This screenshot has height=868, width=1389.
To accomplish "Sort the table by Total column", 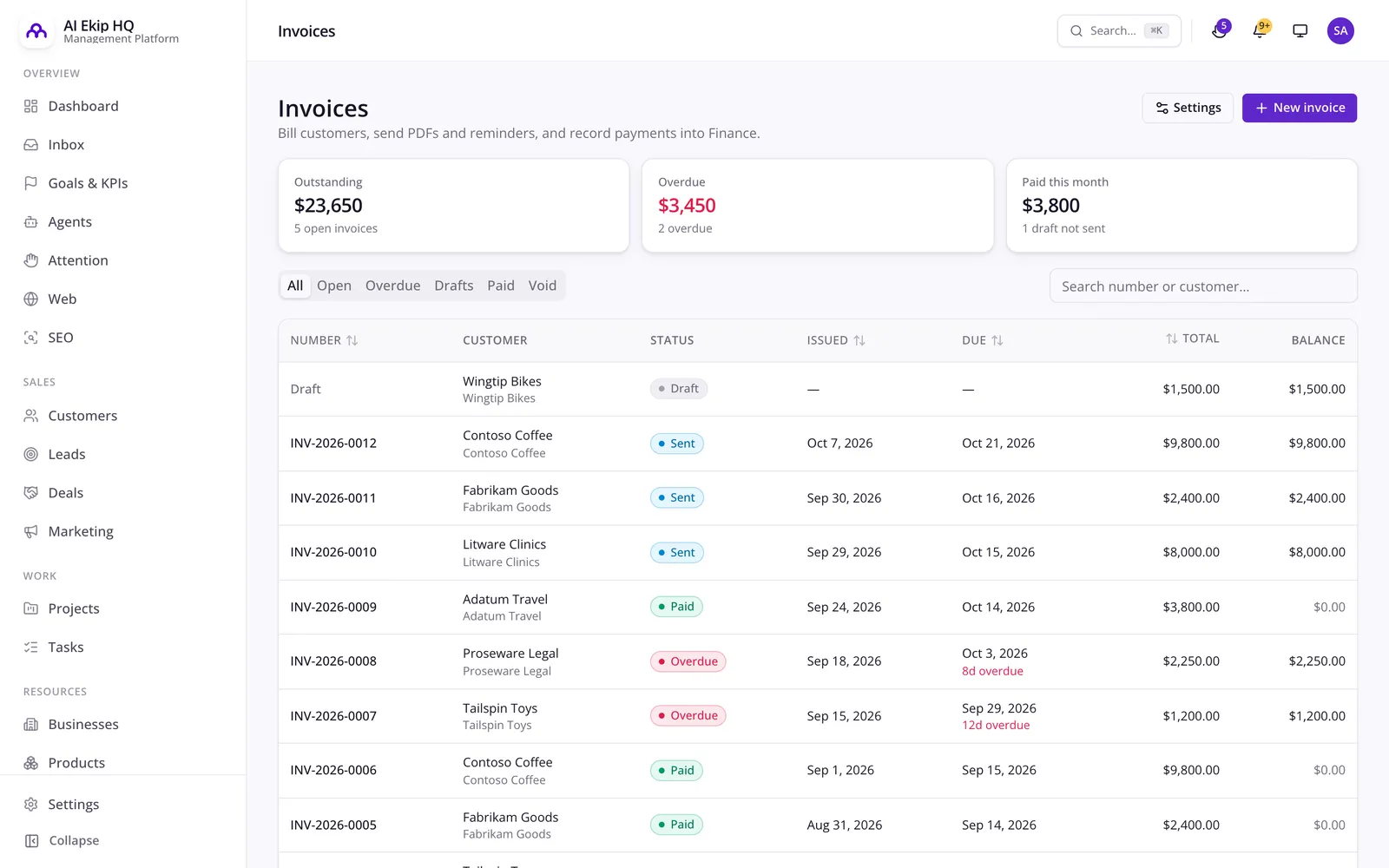I will coord(1192,339).
